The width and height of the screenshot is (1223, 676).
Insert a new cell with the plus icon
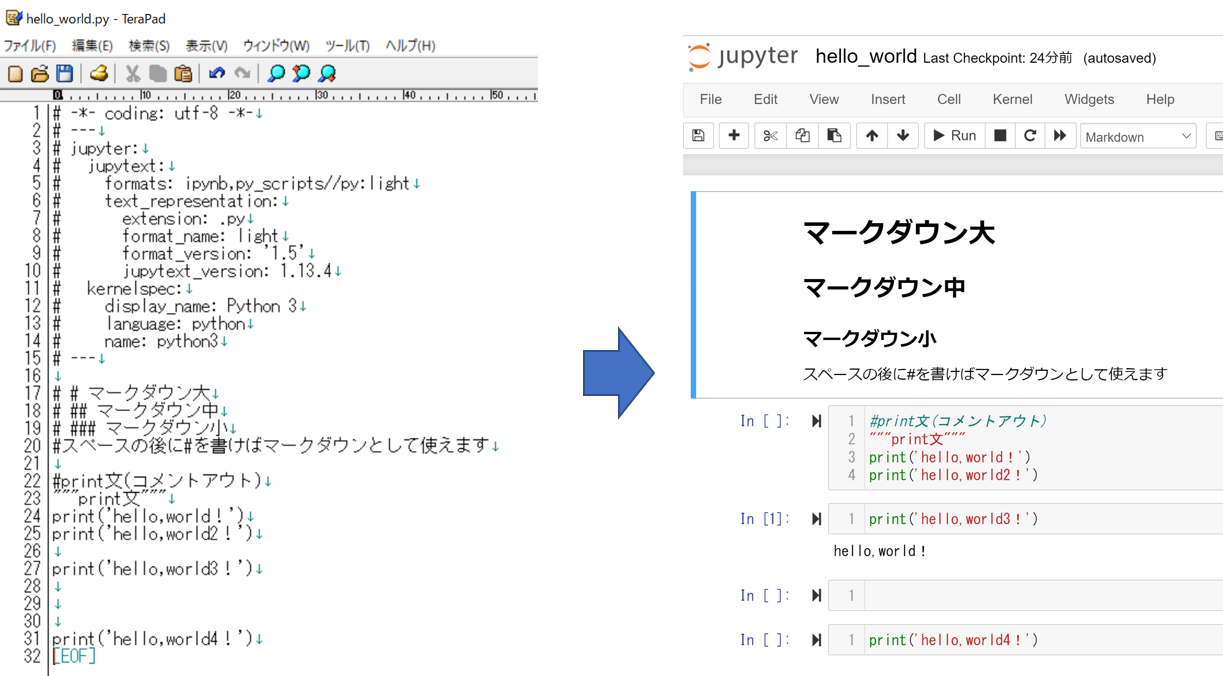[734, 135]
